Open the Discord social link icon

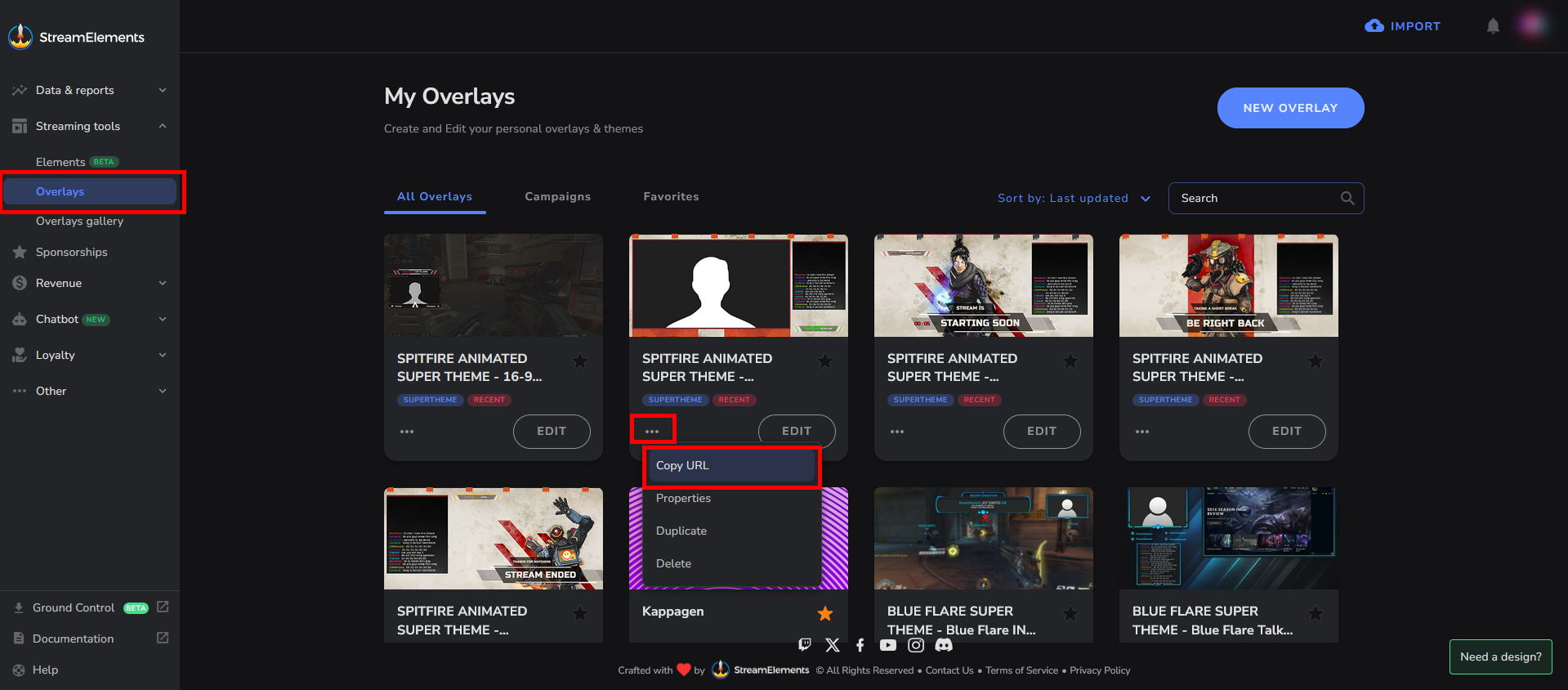click(944, 645)
